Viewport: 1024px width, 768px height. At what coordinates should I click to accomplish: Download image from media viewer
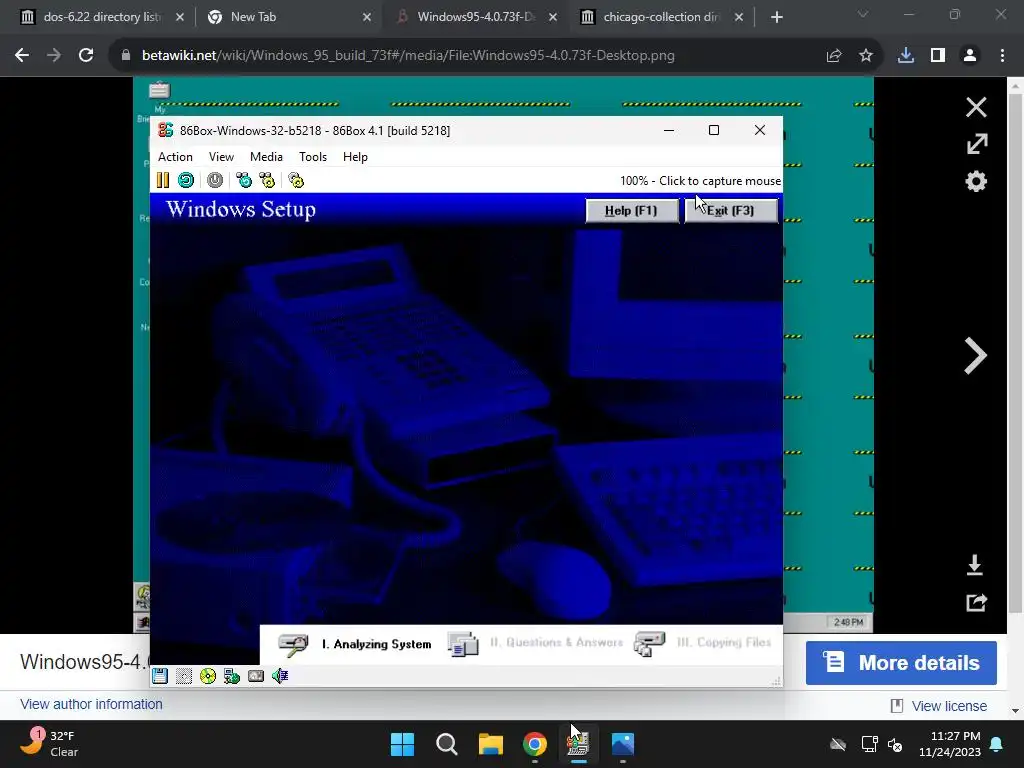(975, 565)
